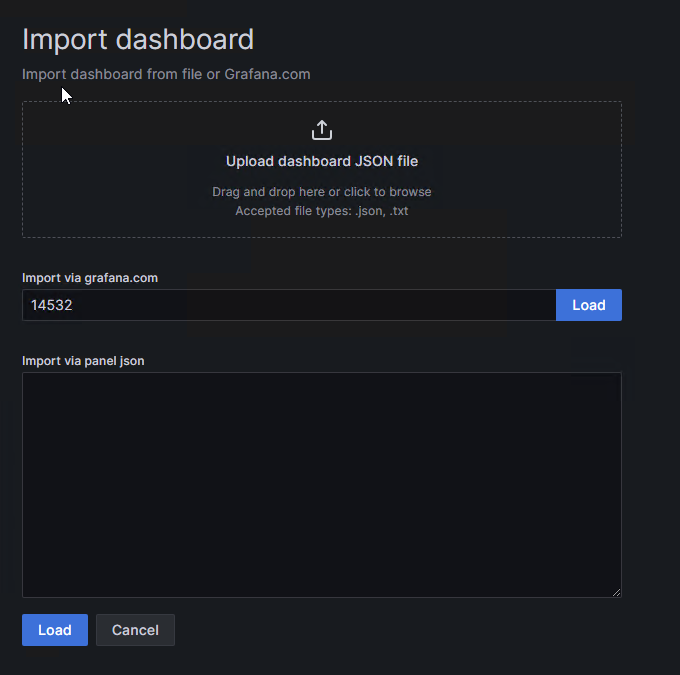680x675 pixels.
Task: Focus the grafana.com dashboard ID field
Action: (288, 305)
